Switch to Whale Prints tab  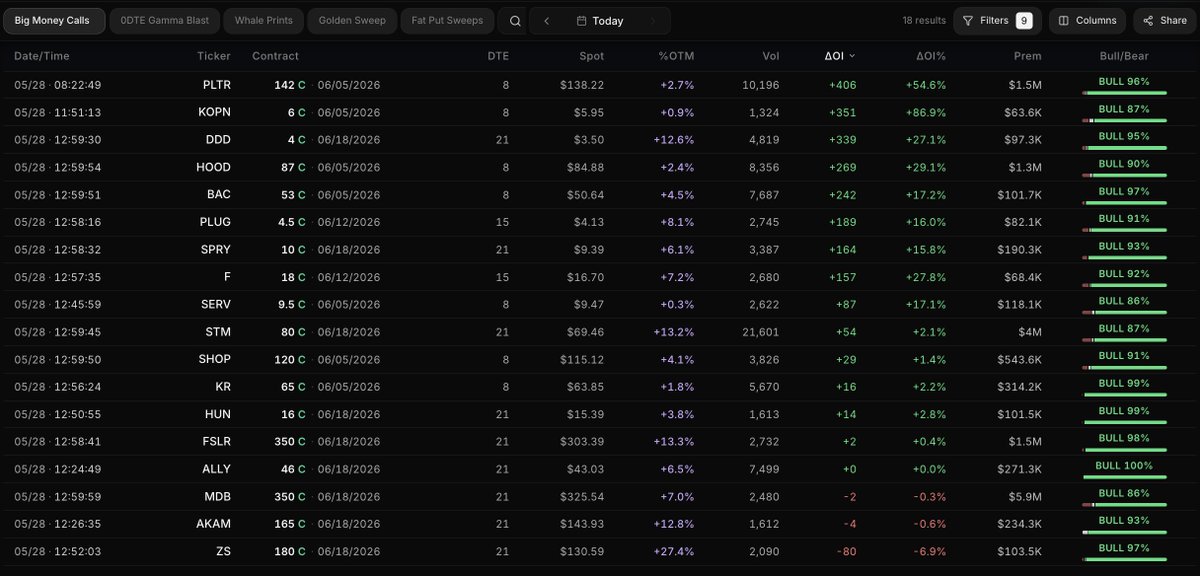point(264,21)
